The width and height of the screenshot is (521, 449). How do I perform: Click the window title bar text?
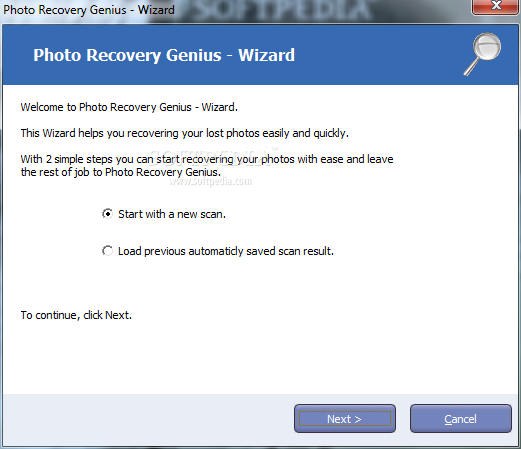point(89,10)
